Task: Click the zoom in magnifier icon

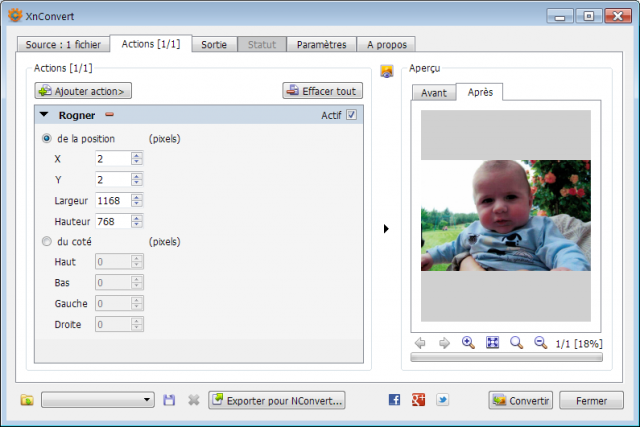Action: [468, 342]
